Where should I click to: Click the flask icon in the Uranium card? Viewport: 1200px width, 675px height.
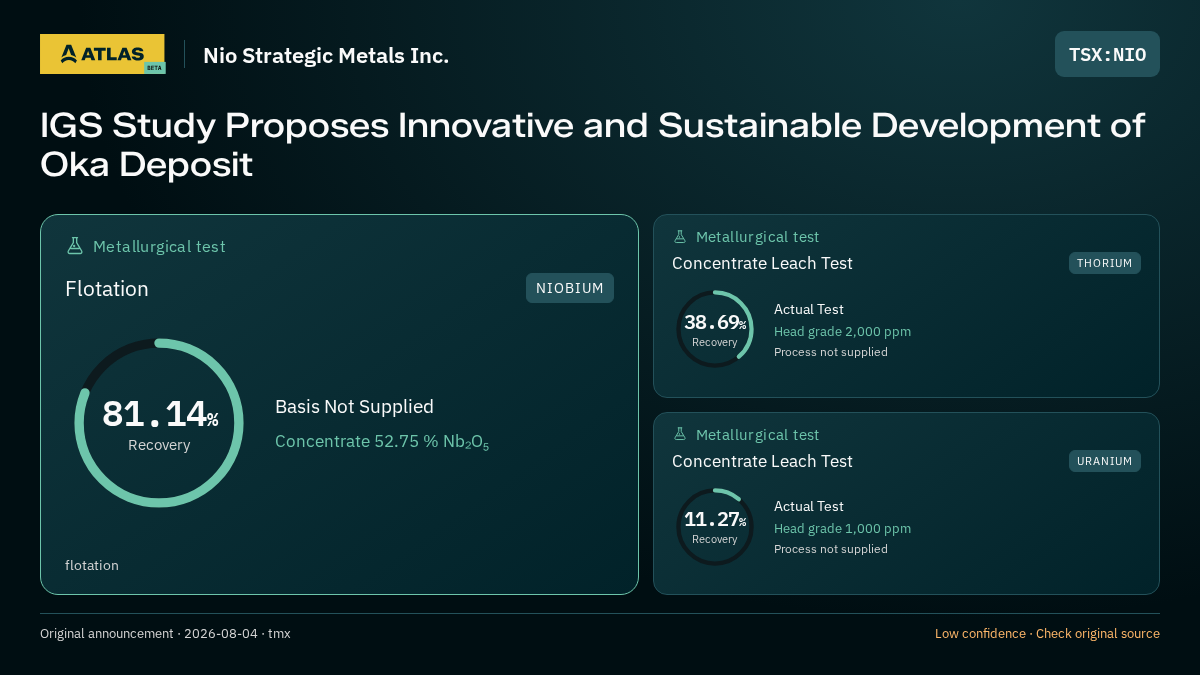pos(680,434)
